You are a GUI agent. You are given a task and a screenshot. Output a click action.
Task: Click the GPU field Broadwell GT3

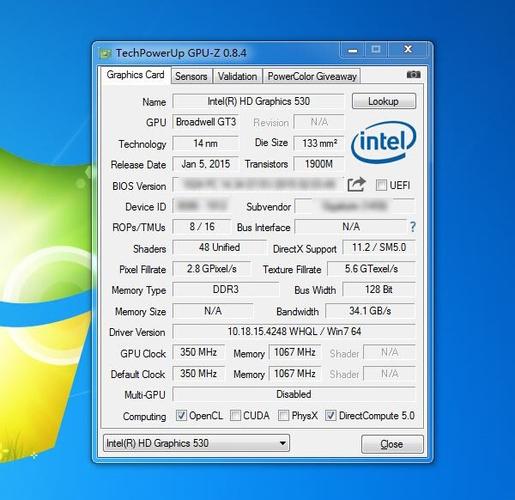coord(206,122)
